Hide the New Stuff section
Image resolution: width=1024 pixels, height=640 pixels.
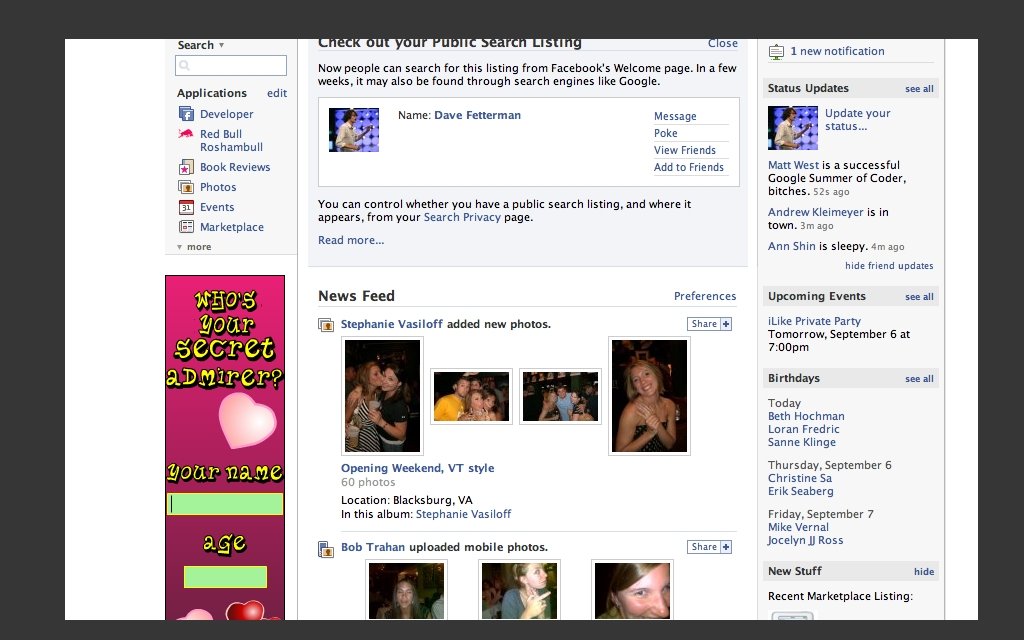(923, 572)
